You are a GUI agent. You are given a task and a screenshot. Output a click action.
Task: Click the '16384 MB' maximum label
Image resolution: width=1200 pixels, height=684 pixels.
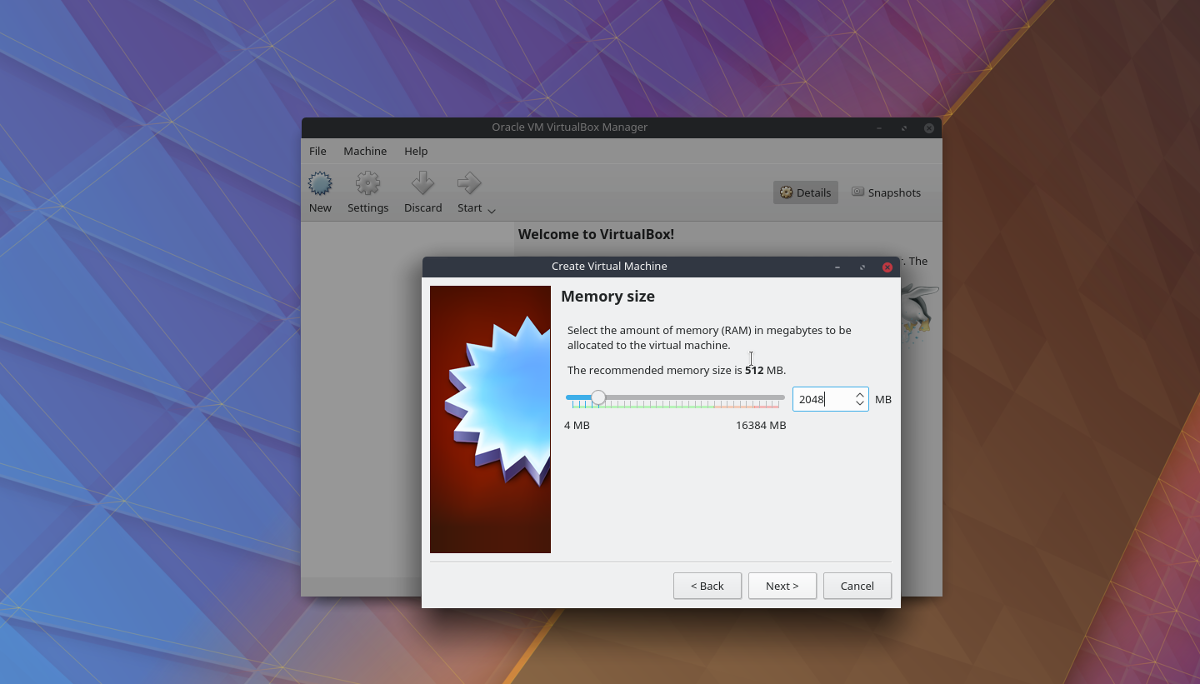pos(761,425)
